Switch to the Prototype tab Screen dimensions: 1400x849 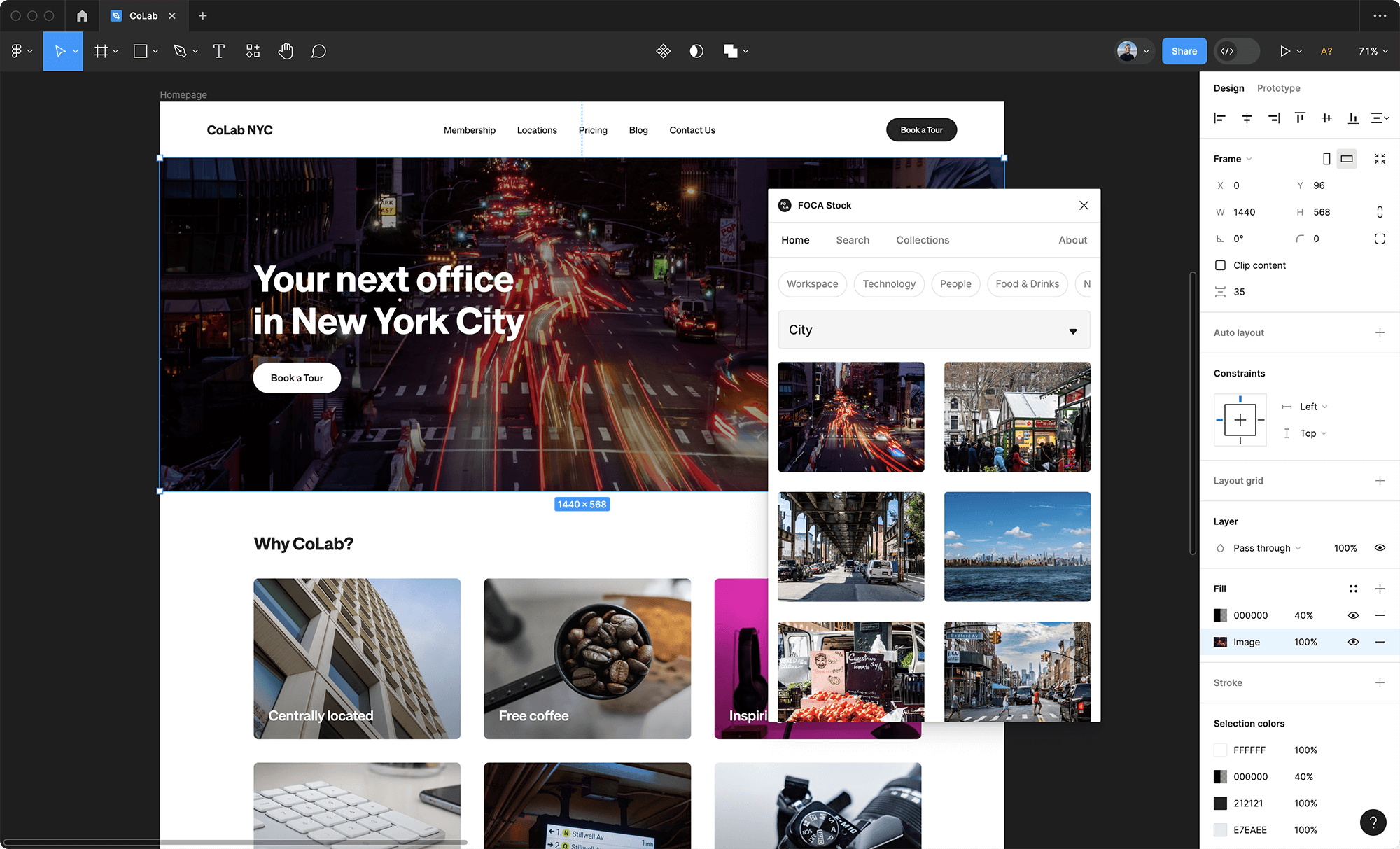pos(1278,88)
